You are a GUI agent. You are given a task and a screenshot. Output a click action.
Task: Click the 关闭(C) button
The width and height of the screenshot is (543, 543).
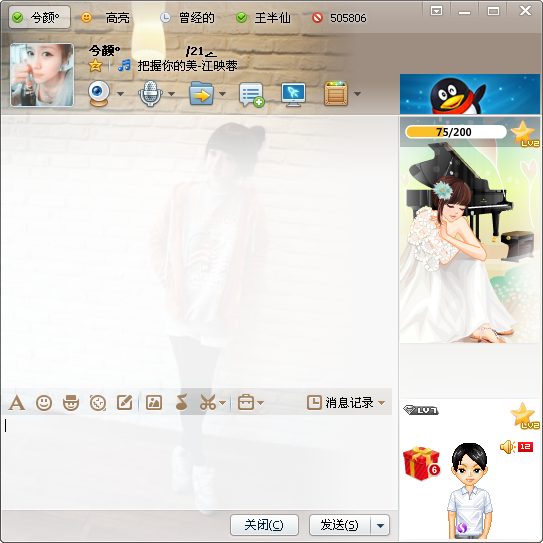(x=264, y=525)
